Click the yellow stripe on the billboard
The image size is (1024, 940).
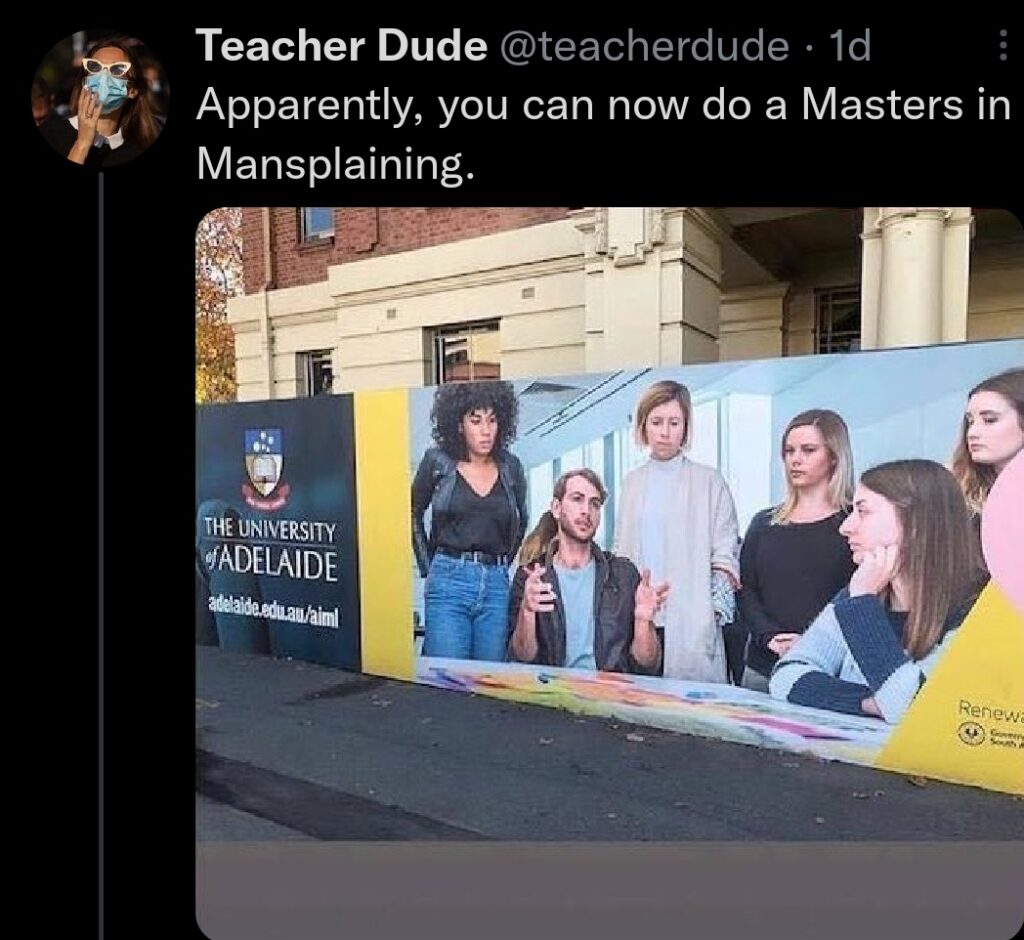pyautogui.click(x=384, y=532)
